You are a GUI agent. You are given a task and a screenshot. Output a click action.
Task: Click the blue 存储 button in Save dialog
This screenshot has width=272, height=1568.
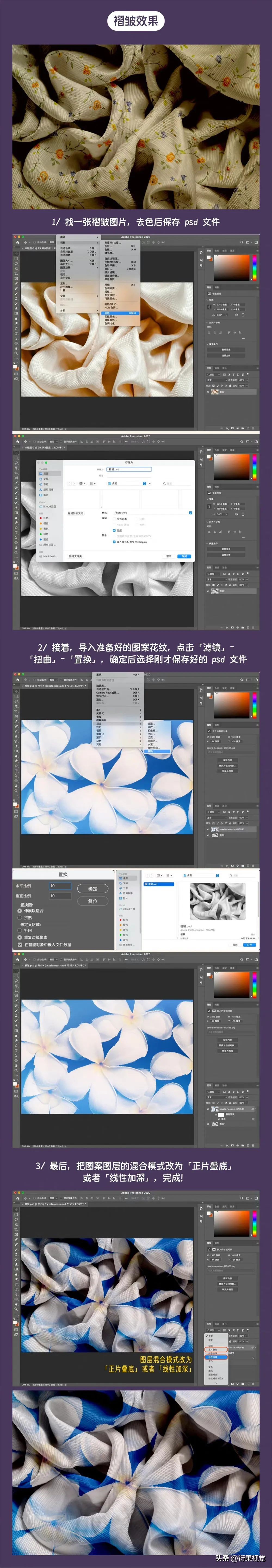pos(184,556)
